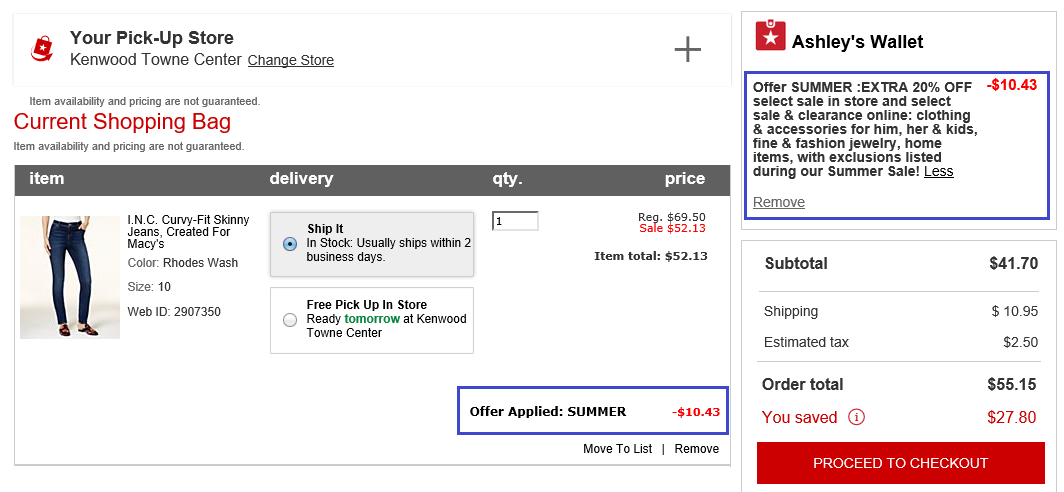Image resolution: width=1064 pixels, height=492 pixels.
Task: Collapse offer details with Less link
Action: [x=938, y=172]
